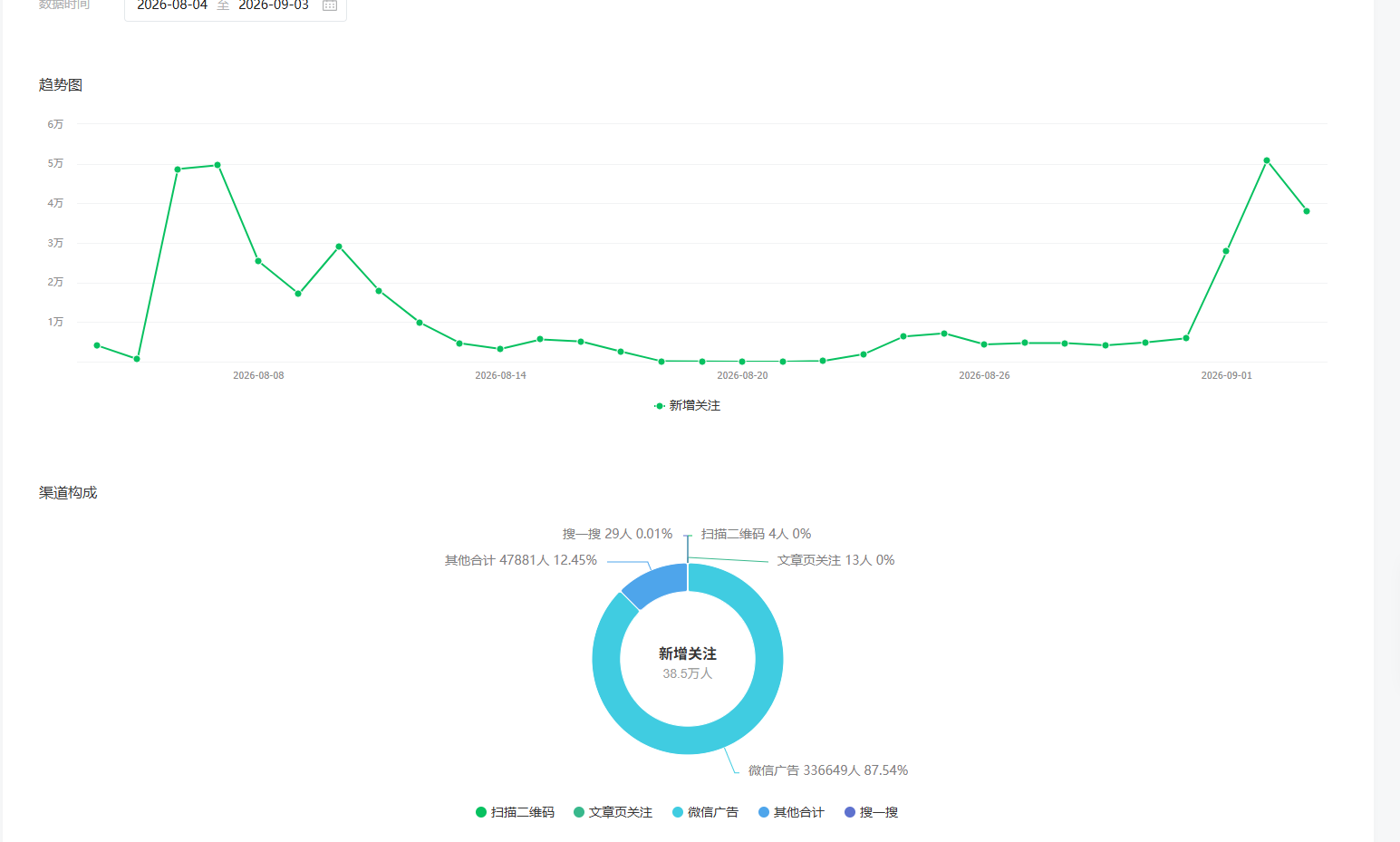
Task: Click the 微信广告 336649人 label
Action: pos(828,770)
